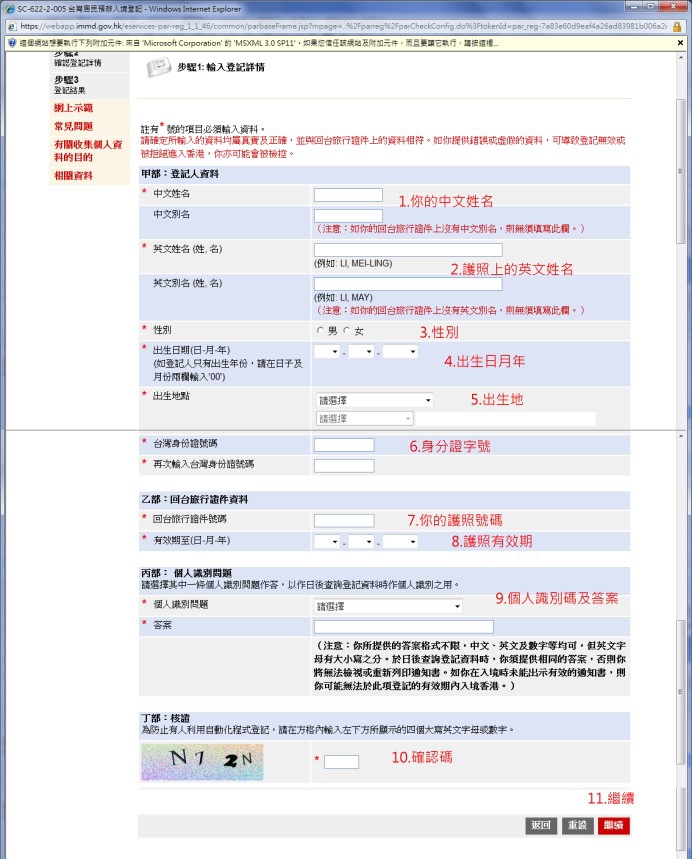The image size is (692, 859).
Task: Click the red 繼續 continue button
Action: (x=614, y=825)
